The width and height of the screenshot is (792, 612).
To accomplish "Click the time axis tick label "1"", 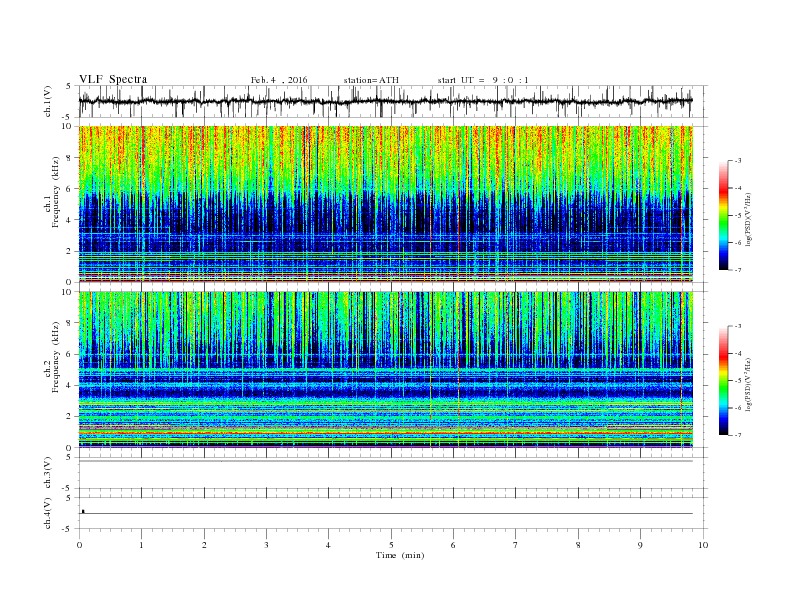I will [141, 545].
